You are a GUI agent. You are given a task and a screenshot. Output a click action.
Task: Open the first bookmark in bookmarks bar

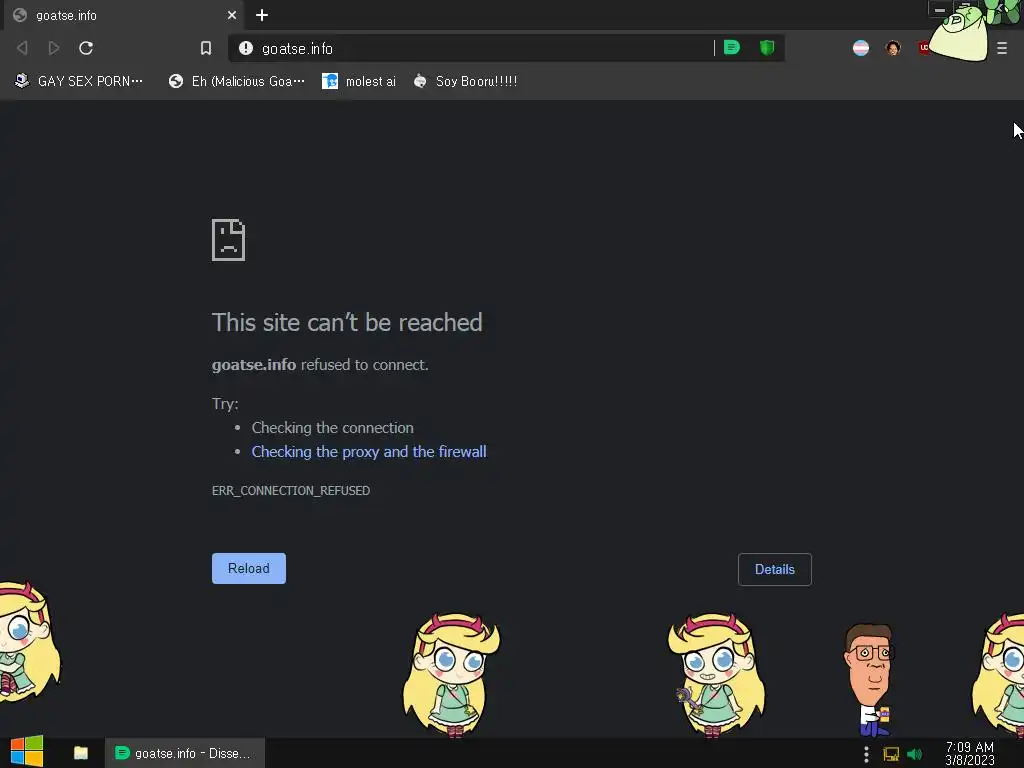78,81
